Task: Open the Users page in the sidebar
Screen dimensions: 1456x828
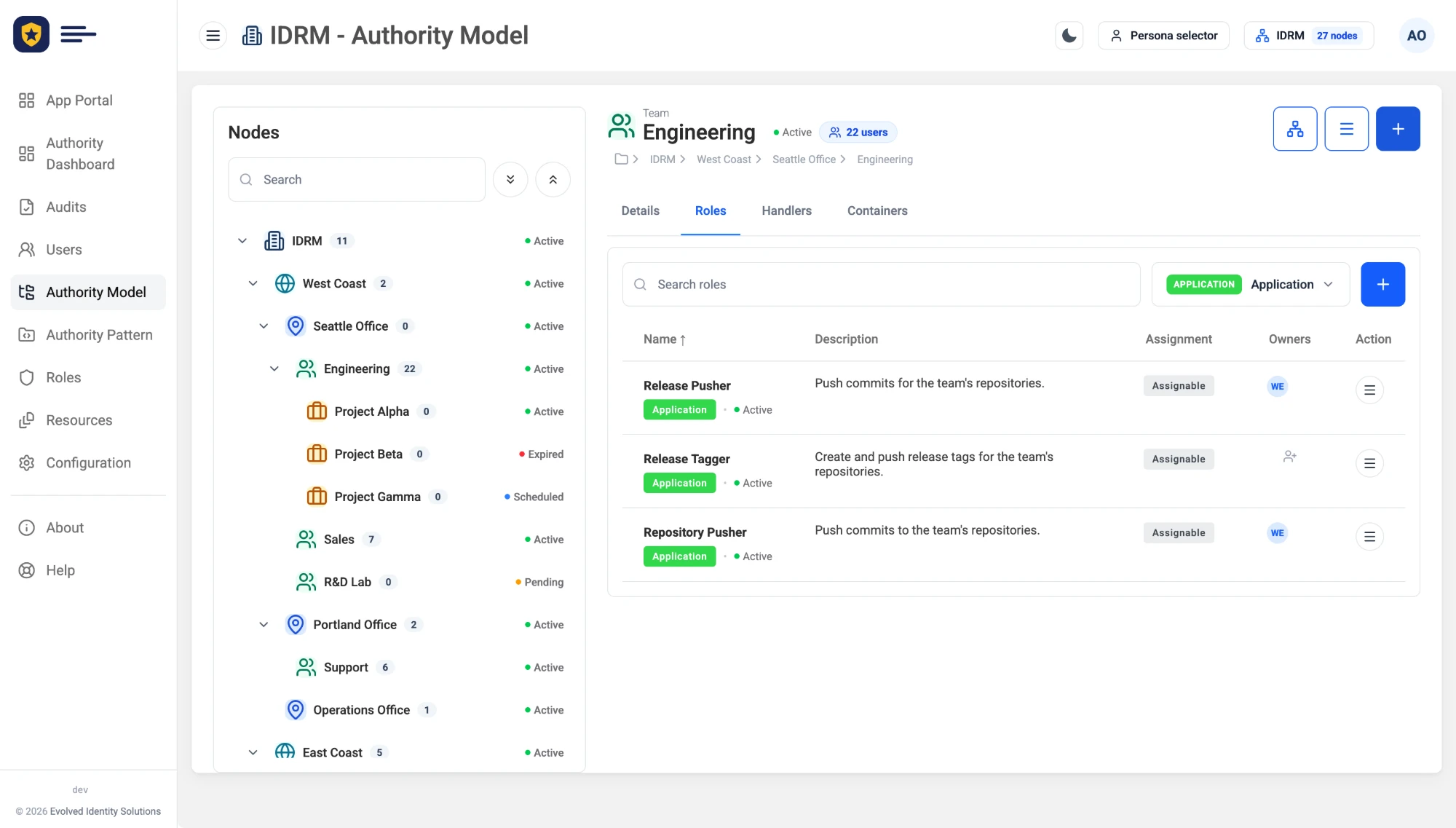Action: coord(88,250)
